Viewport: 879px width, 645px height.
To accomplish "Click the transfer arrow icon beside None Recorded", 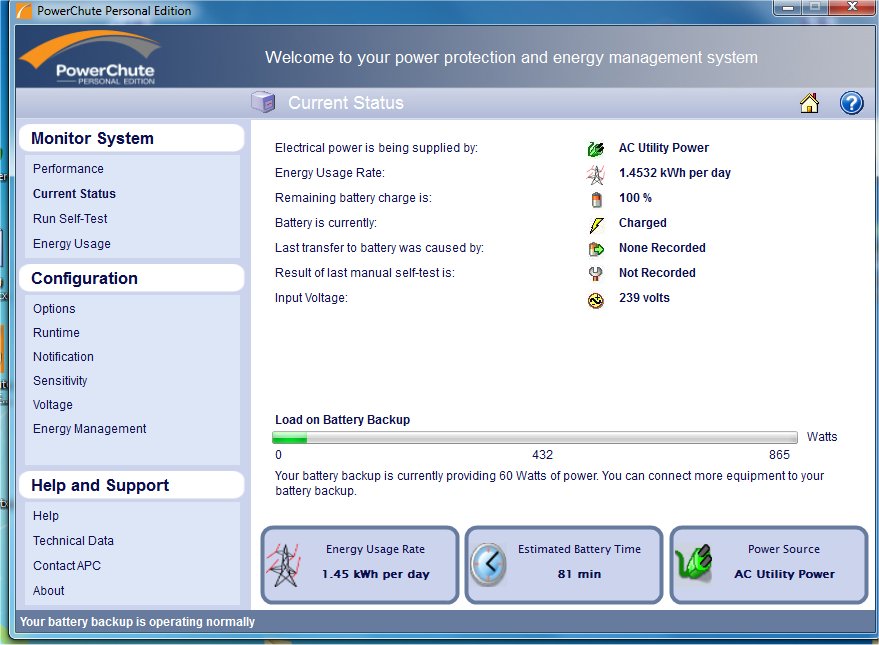I will tap(596, 249).
